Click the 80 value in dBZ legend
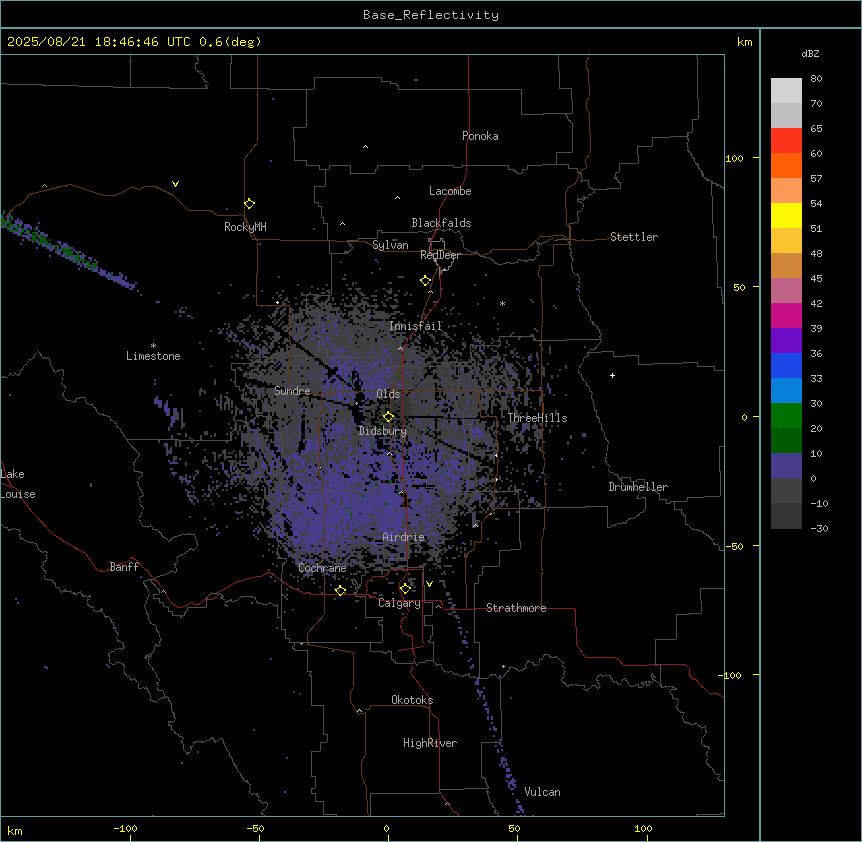Image resolution: width=862 pixels, height=842 pixels. pos(816,79)
